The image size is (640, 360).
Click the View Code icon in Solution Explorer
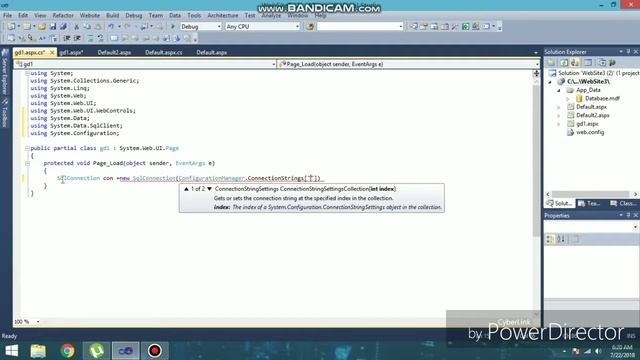588,62
